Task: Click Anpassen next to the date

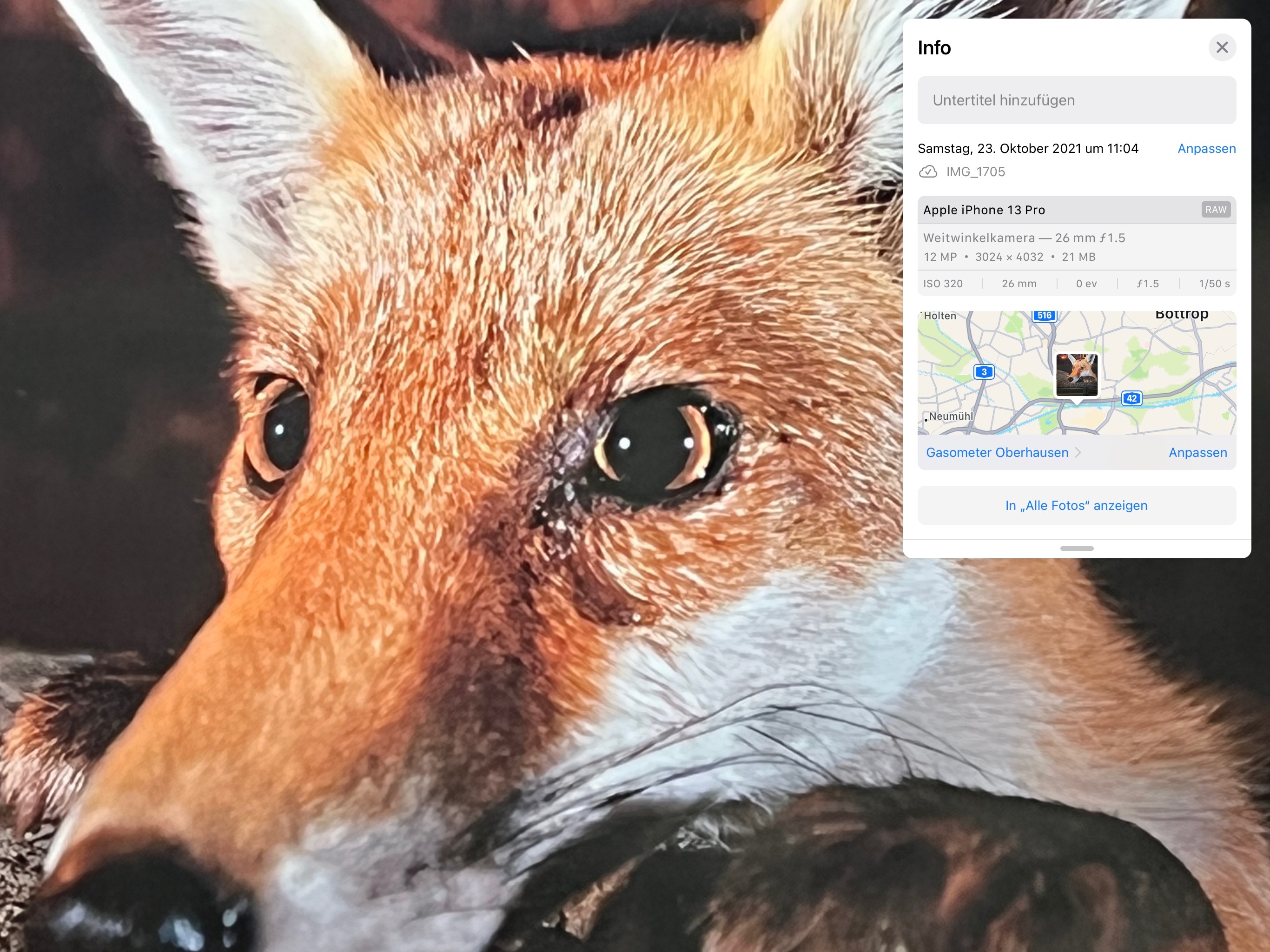Action: click(1206, 148)
